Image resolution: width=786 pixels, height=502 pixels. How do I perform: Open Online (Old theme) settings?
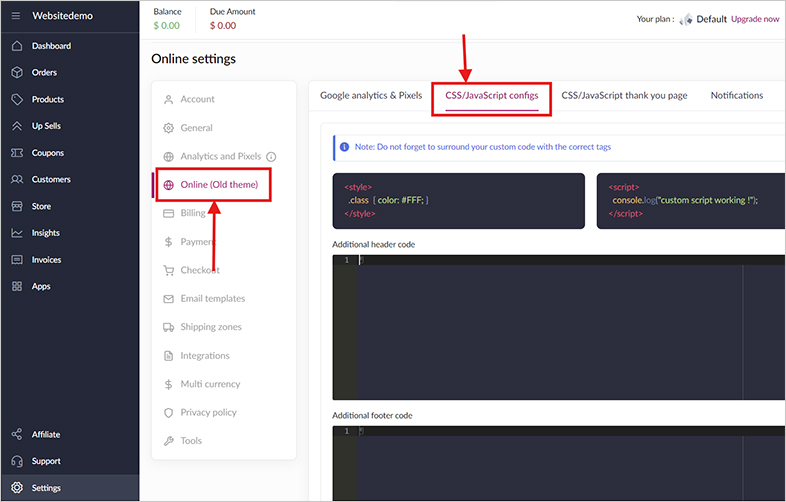point(219,185)
